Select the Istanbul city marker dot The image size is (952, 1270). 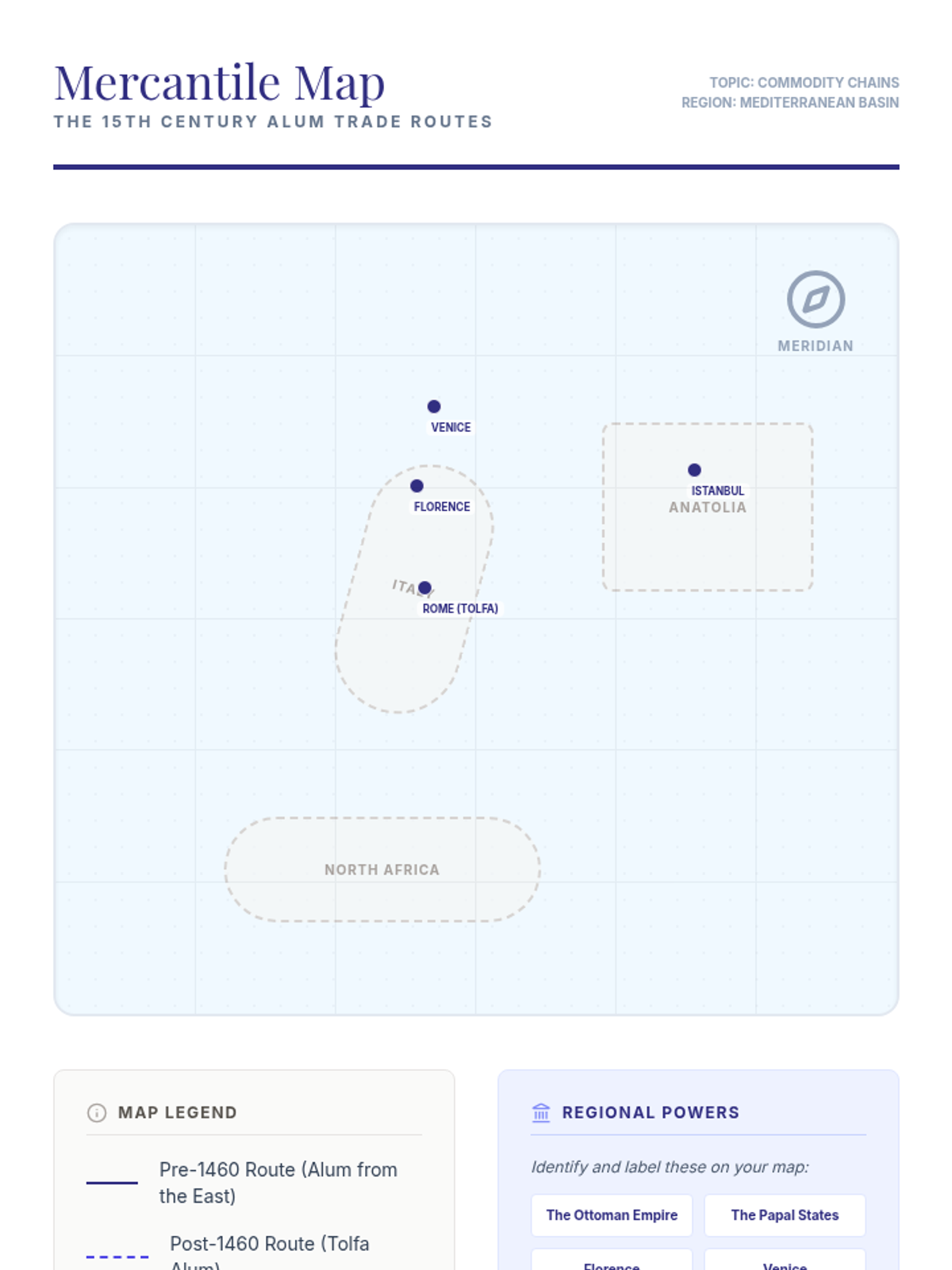coord(694,470)
